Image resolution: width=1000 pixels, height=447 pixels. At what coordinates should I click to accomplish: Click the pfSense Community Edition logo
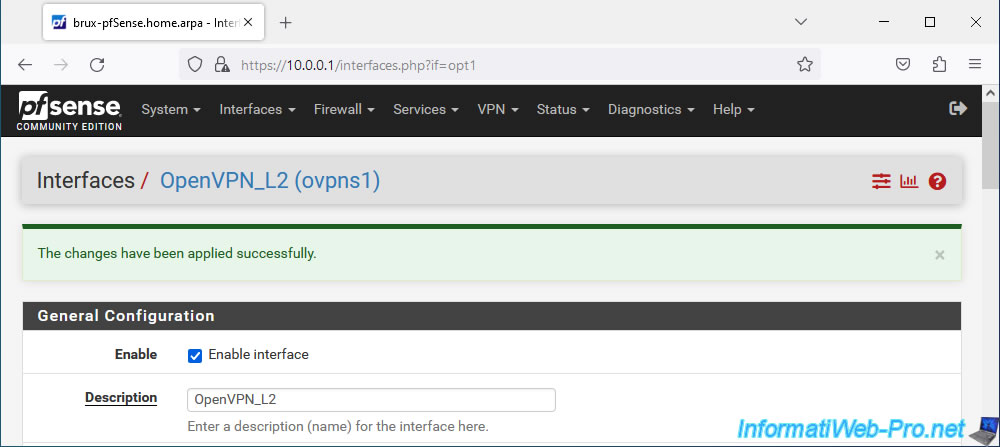tap(70, 111)
